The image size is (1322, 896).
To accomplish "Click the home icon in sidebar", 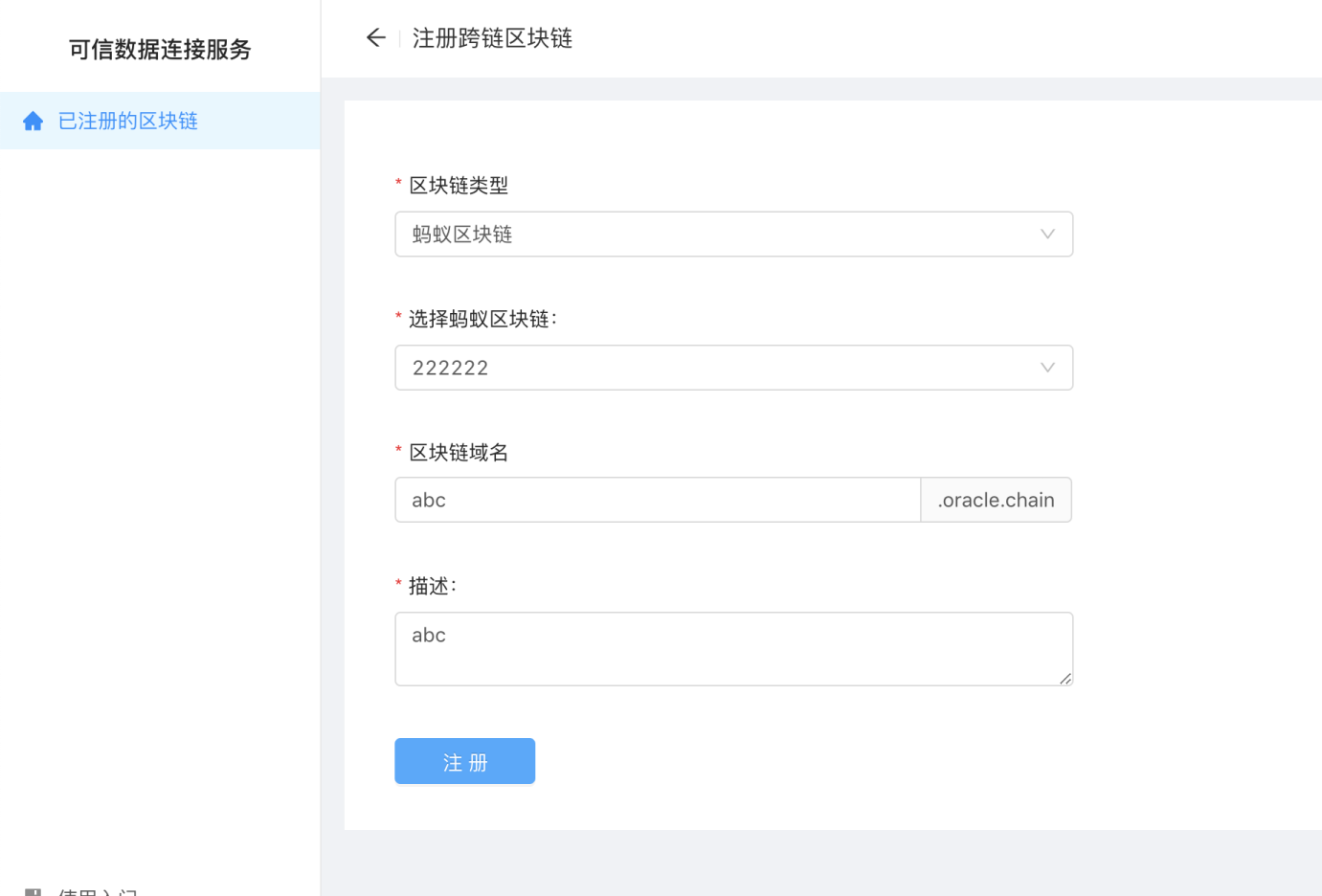I will click(34, 121).
